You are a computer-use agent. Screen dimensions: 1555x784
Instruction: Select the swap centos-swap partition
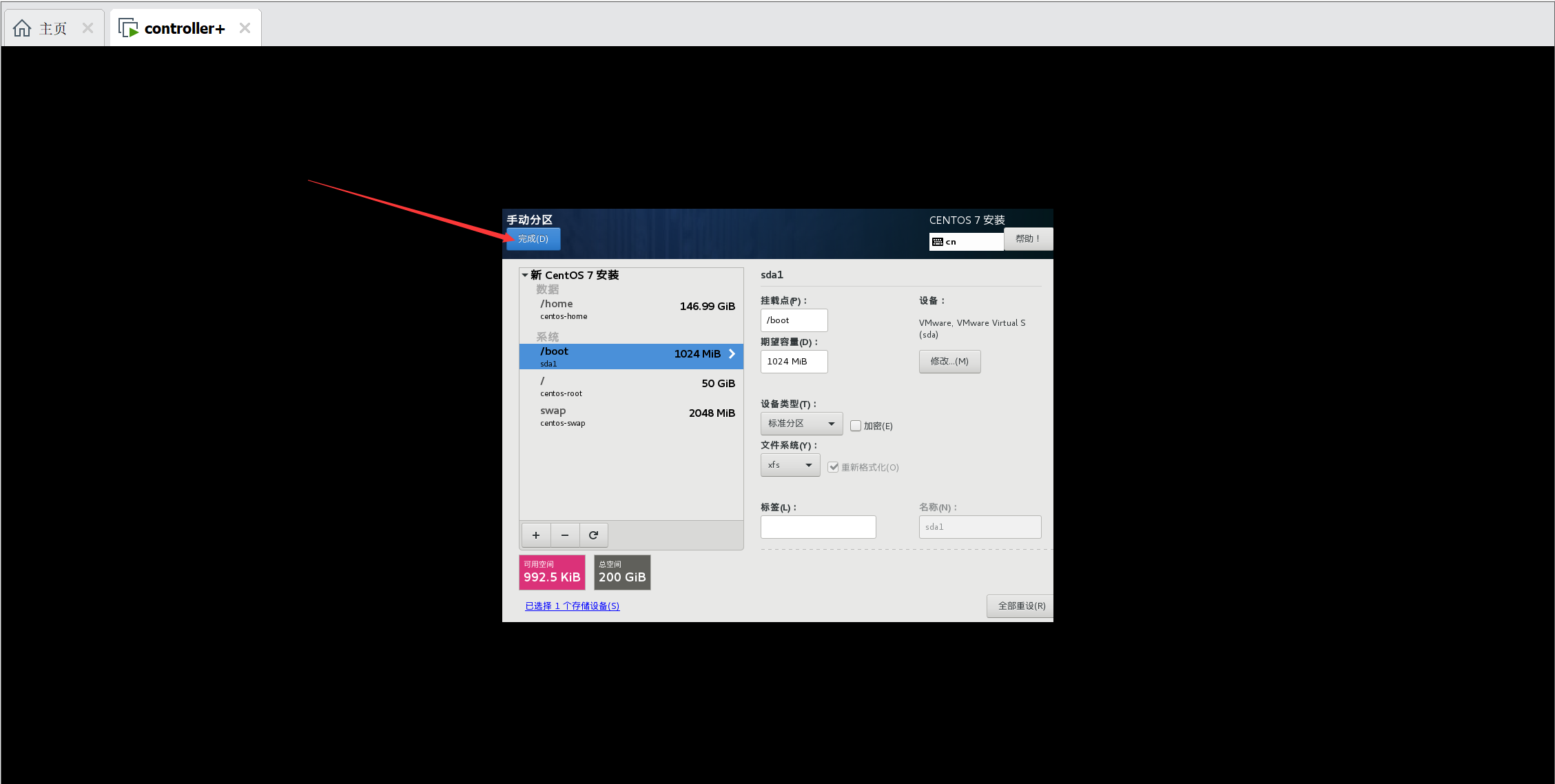631,416
